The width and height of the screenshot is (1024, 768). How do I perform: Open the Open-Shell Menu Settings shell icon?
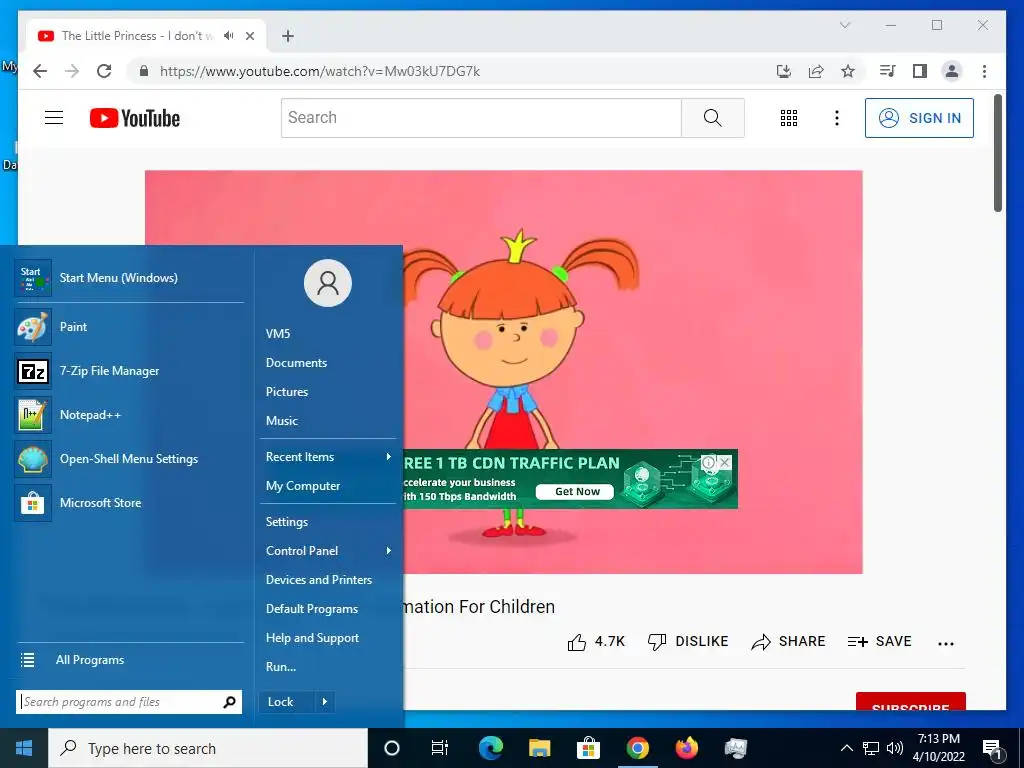[x=33, y=458]
